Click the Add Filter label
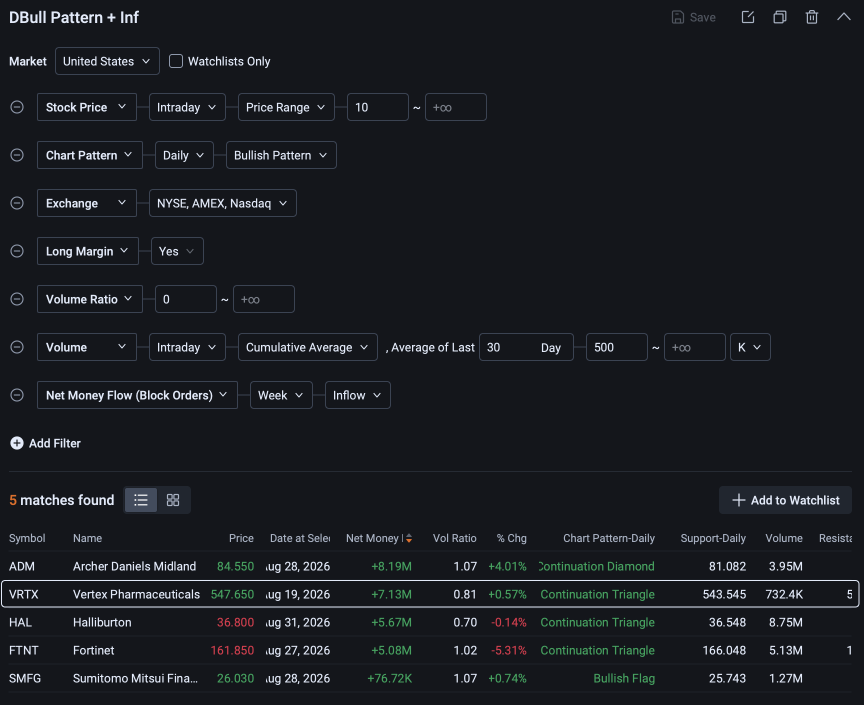 coord(55,443)
